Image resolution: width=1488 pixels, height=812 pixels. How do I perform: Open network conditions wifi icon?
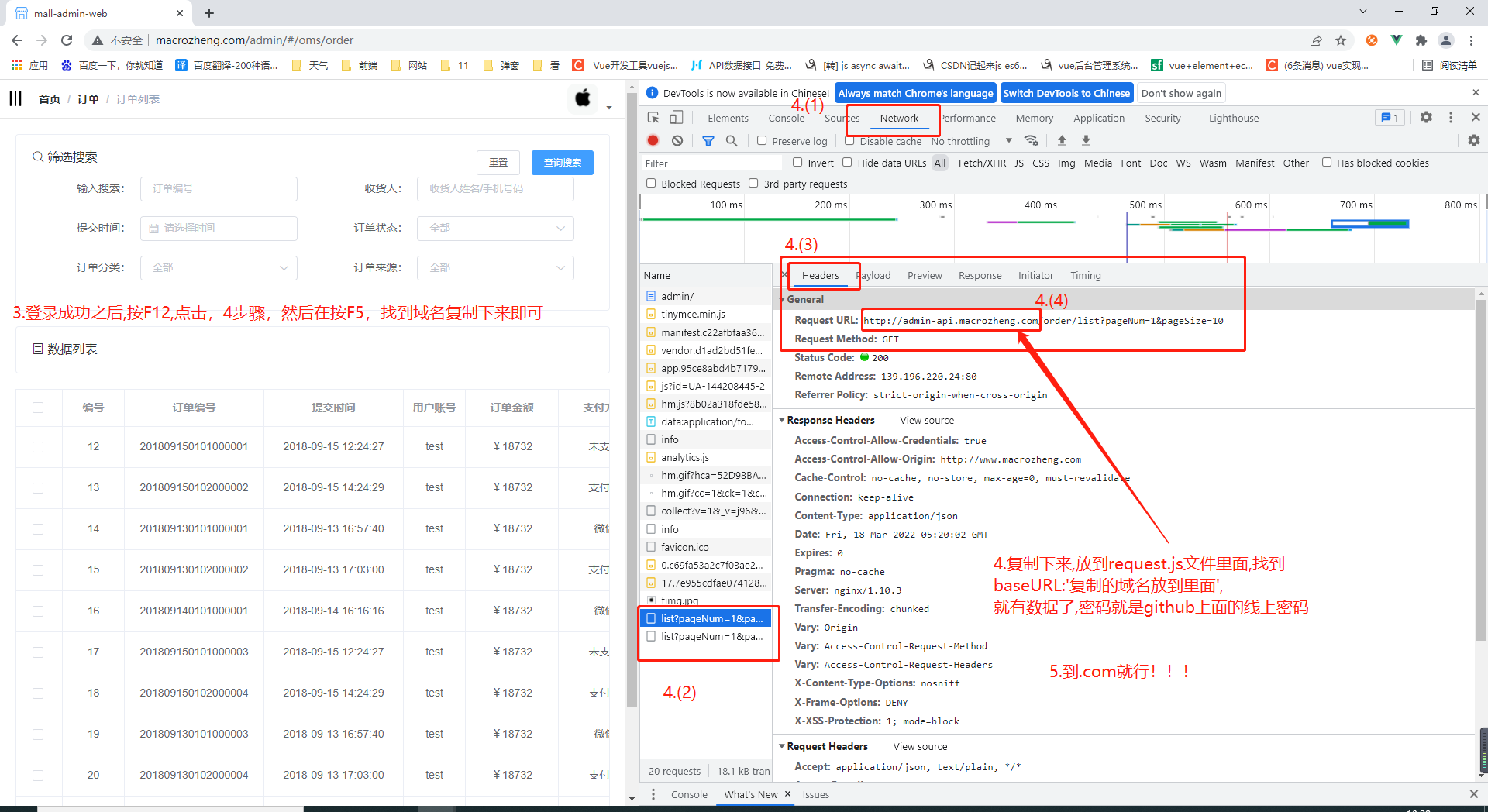coord(1032,140)
